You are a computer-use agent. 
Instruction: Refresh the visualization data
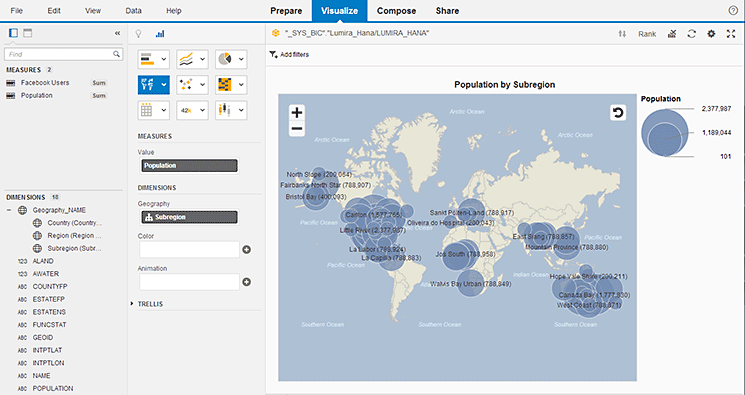(692, 34)
